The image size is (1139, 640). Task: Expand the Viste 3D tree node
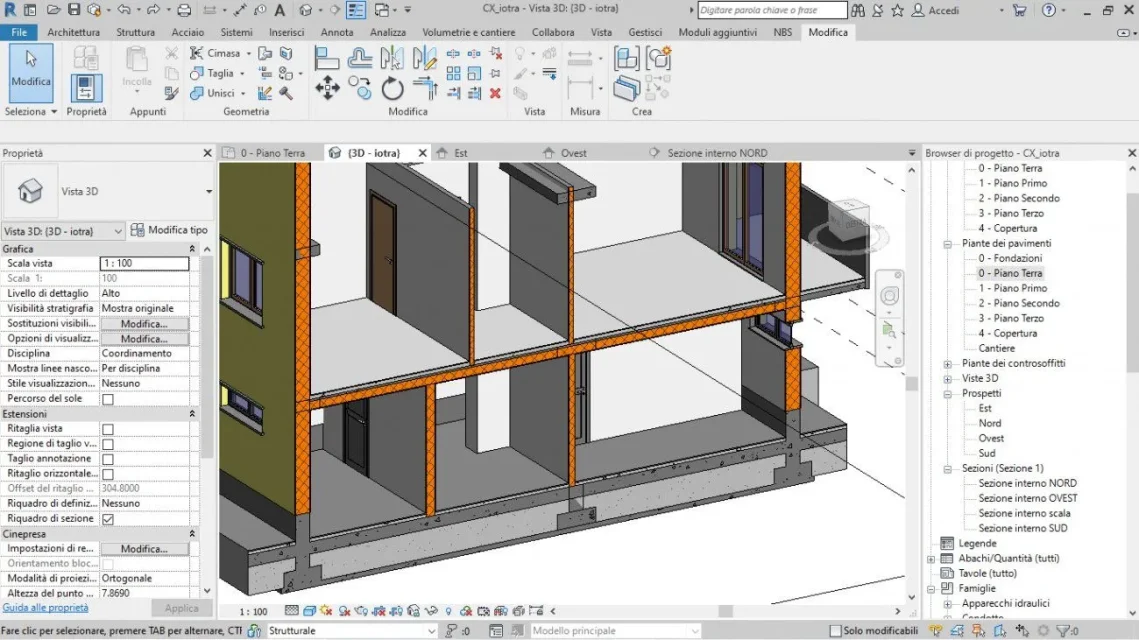click(948, 379)
